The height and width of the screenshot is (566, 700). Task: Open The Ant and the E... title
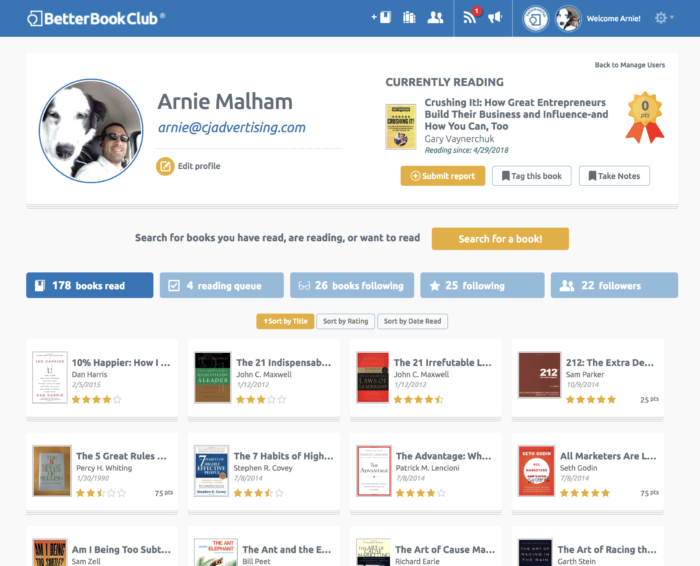(x=287, y=549)
